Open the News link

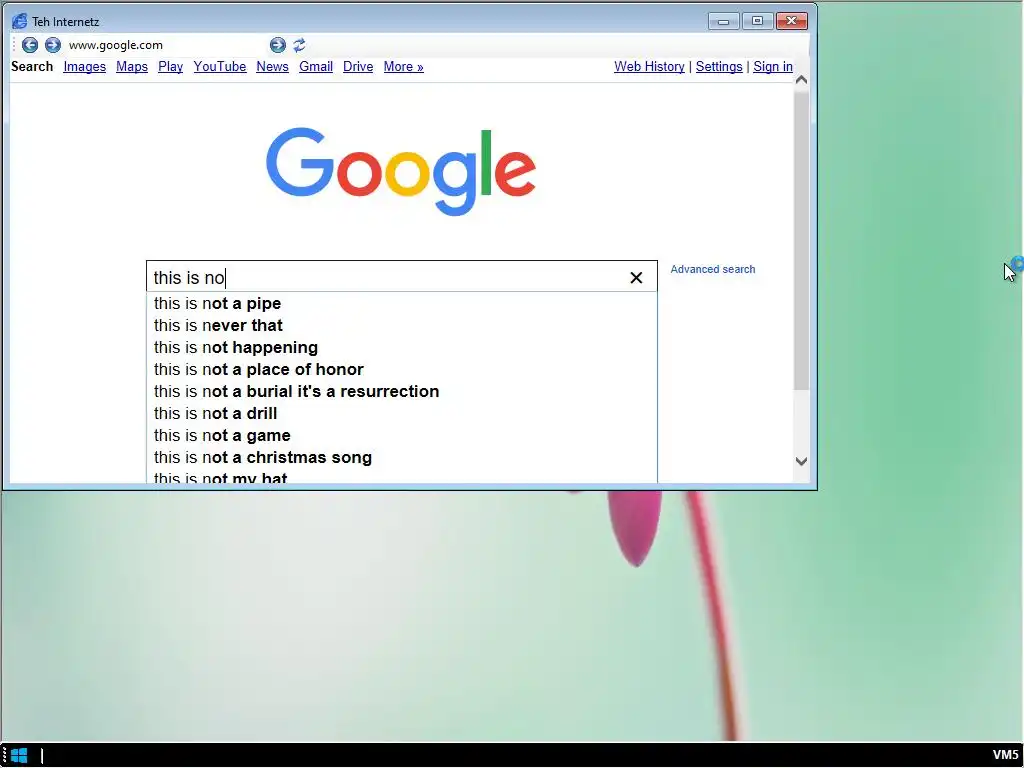coord(272,67)
